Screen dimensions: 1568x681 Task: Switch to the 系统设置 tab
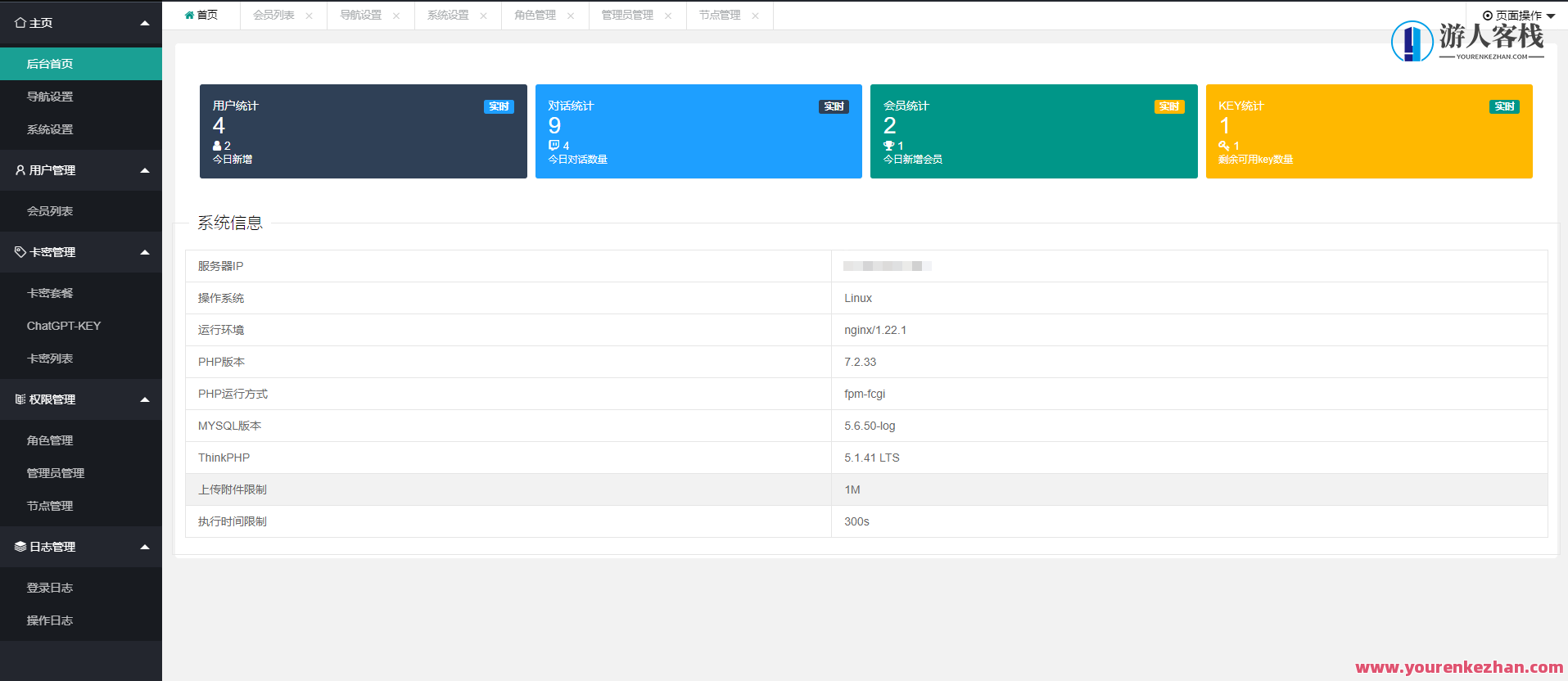click(x=448, y=16)
